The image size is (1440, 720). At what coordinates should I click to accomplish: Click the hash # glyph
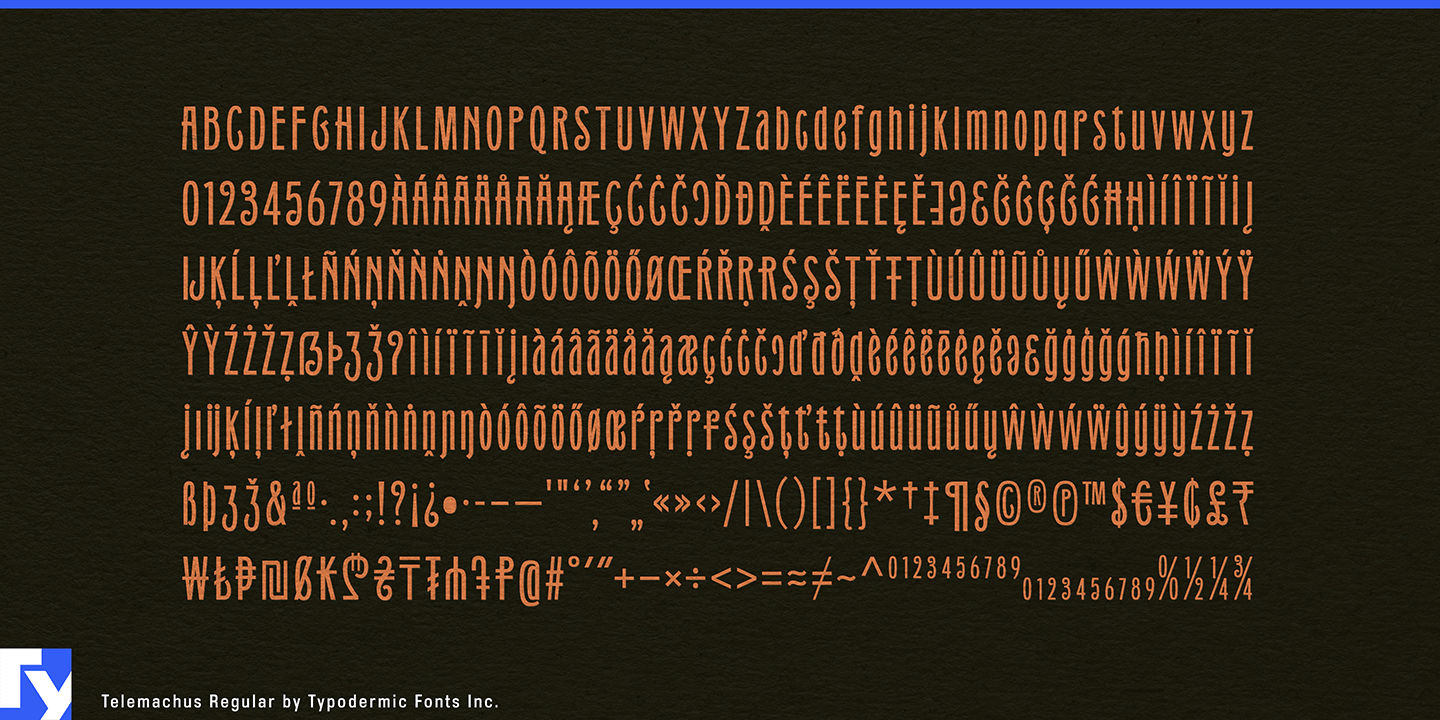[553, 582]
